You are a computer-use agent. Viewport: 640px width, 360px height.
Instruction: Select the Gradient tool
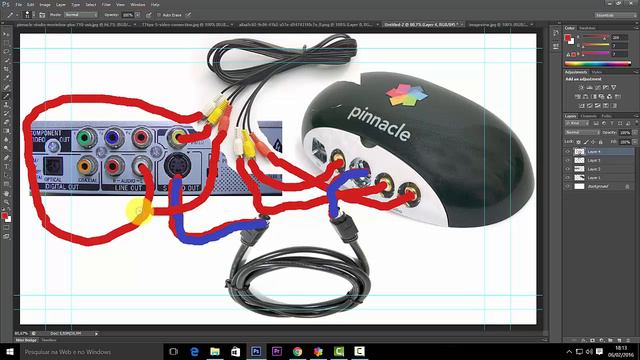6,131
